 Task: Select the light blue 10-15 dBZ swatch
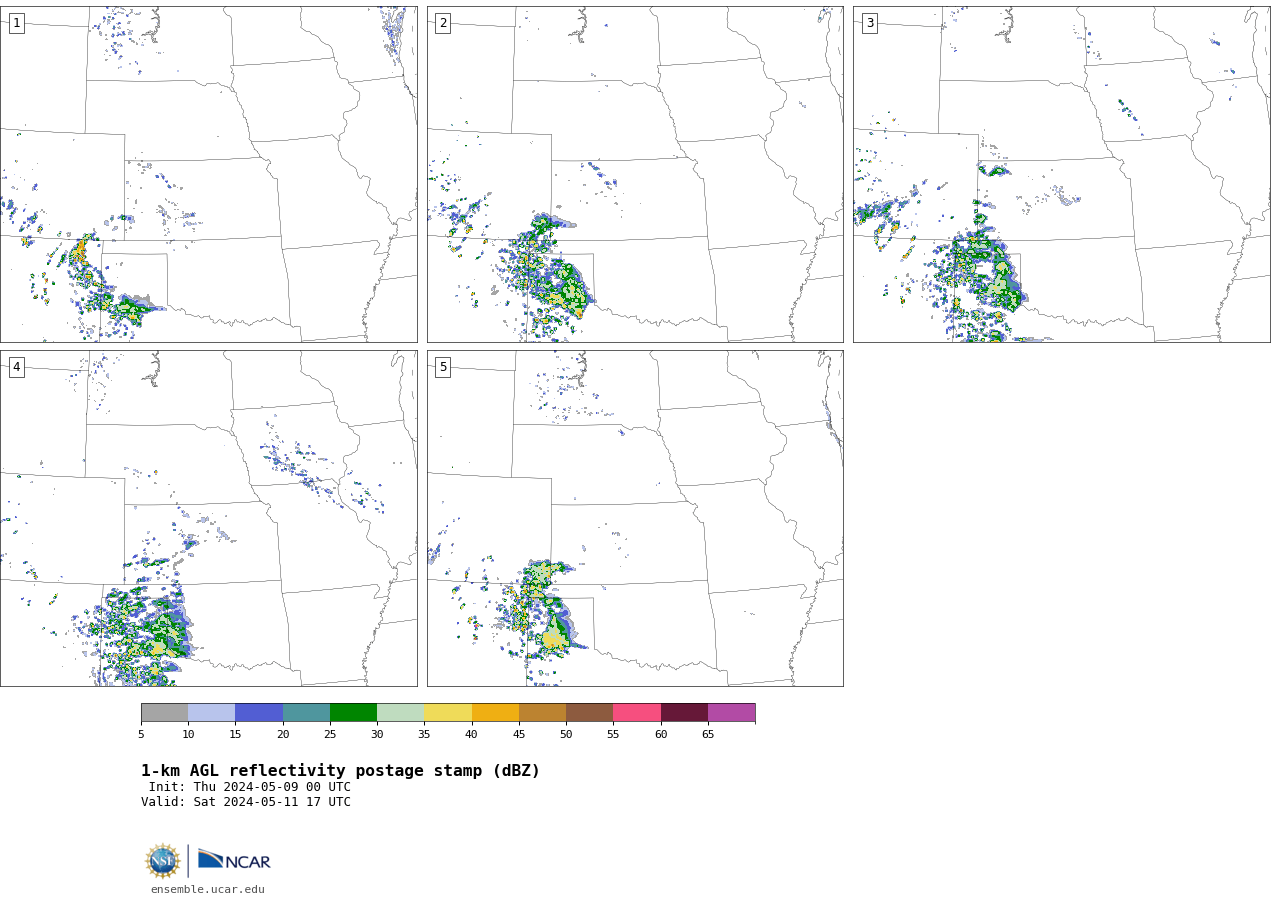(212, 713)
